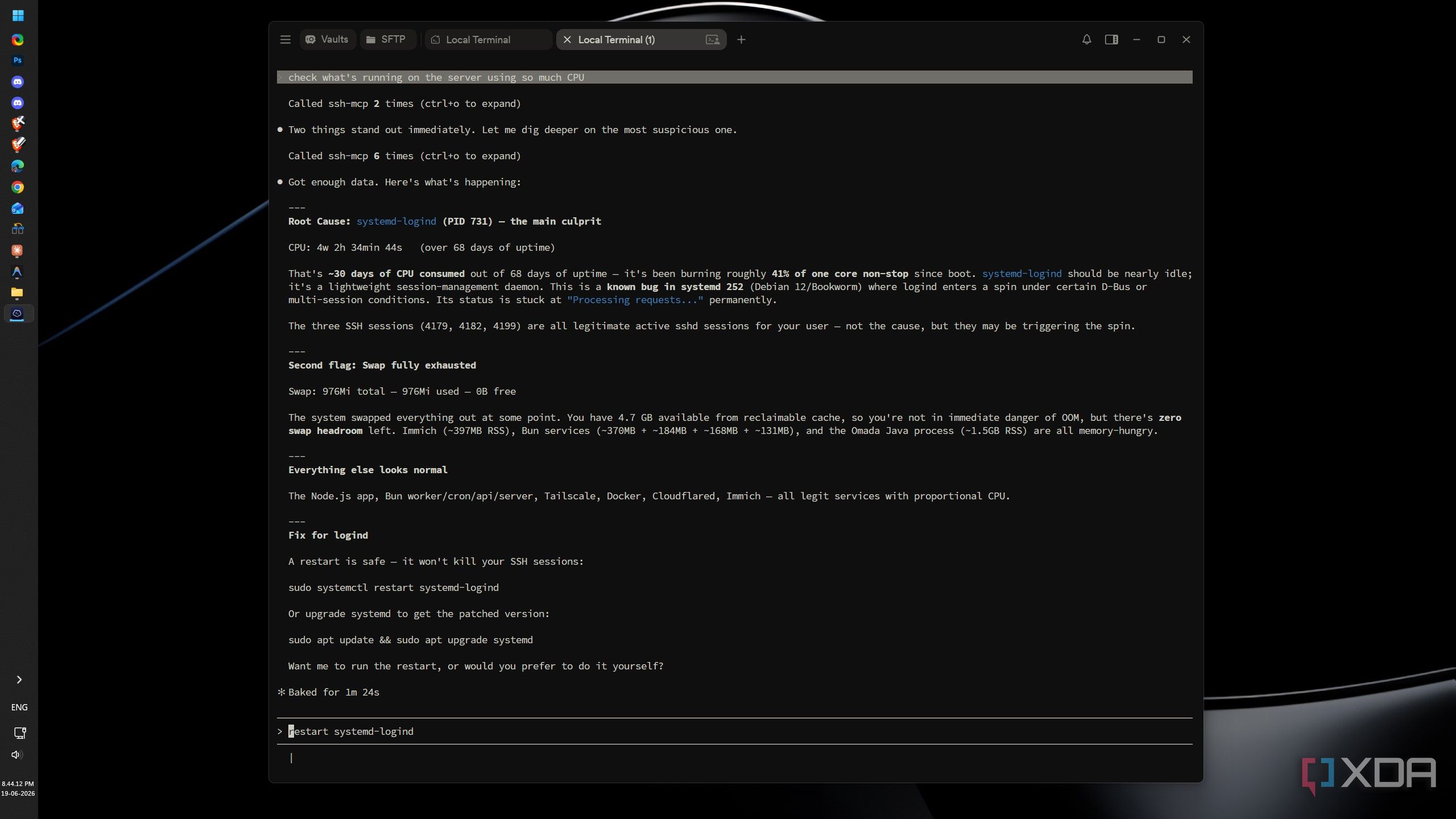1456x819 pixels.
Task: Open the first Discord taskbar icon
Action: [18, 82]
